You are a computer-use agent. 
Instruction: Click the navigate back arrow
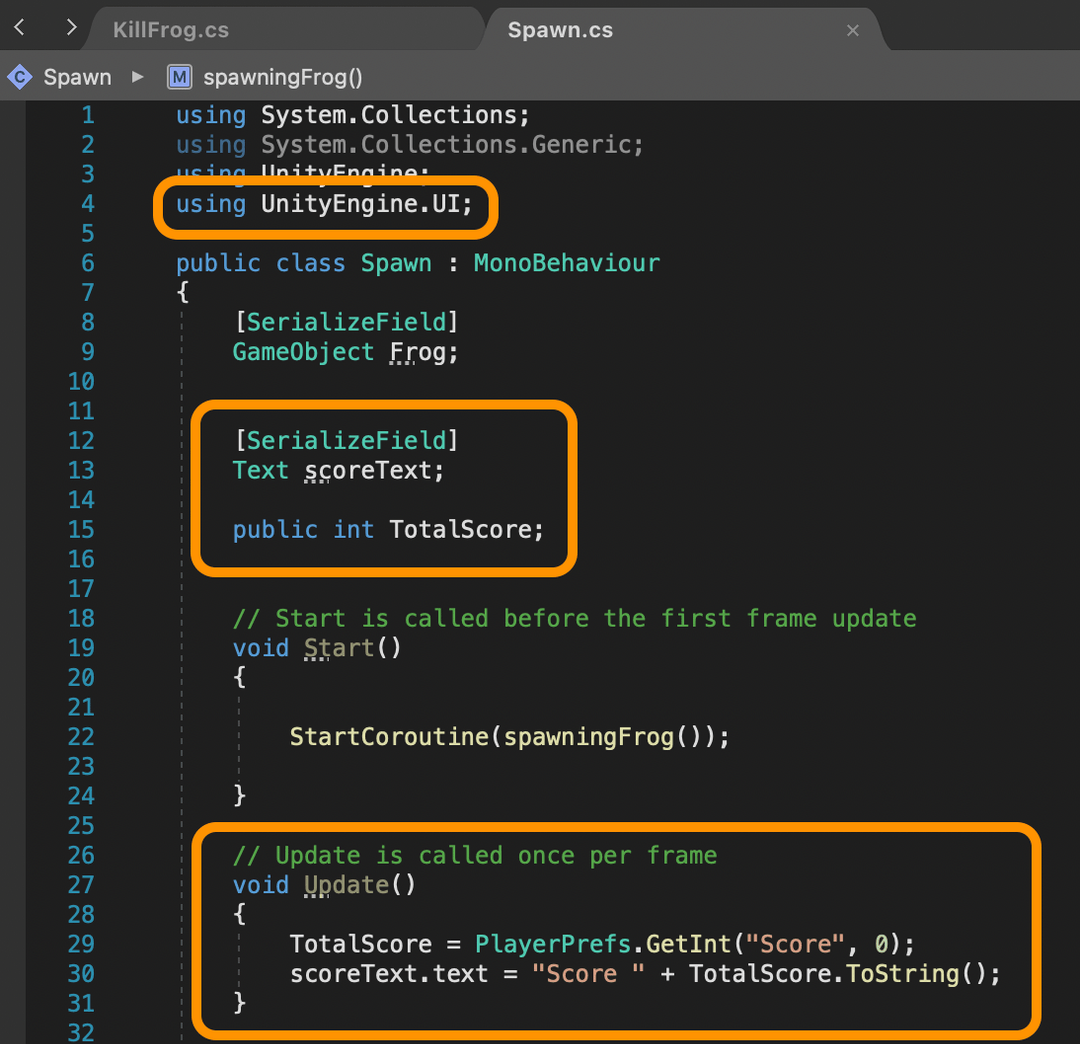(19, 28)
